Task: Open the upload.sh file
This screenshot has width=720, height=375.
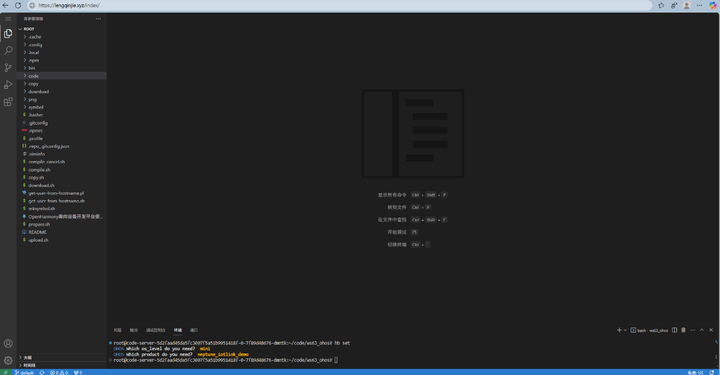Action: (x=62, y=240)
